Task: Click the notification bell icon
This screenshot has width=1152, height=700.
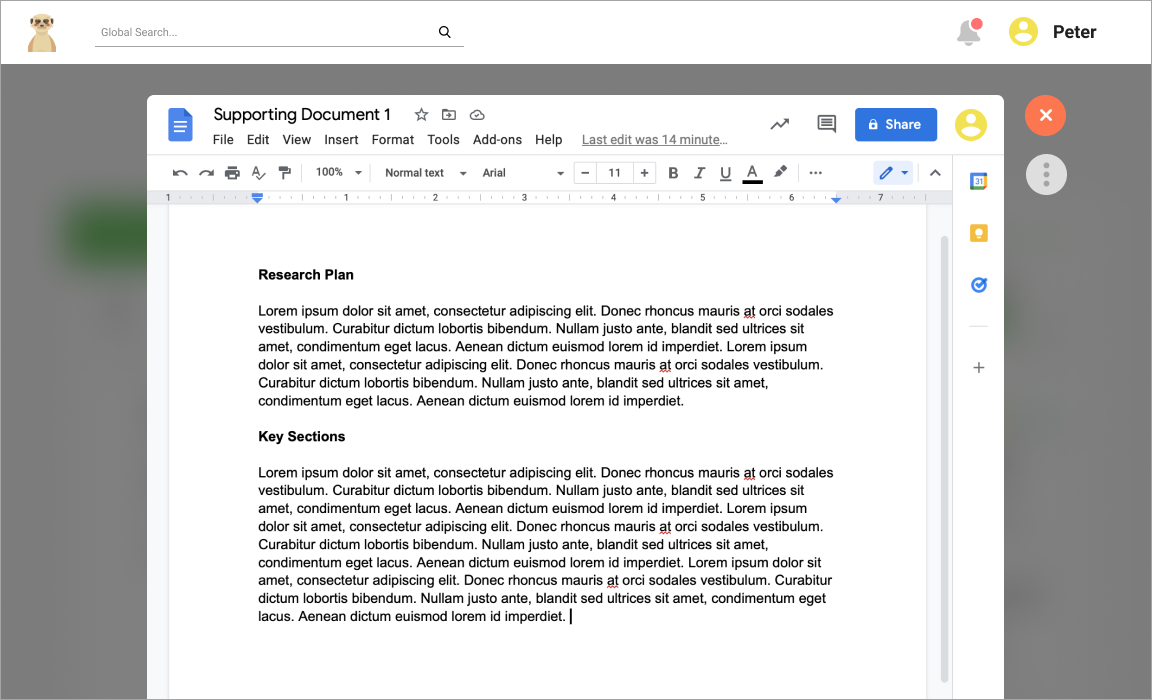Action: pos(968,32)
